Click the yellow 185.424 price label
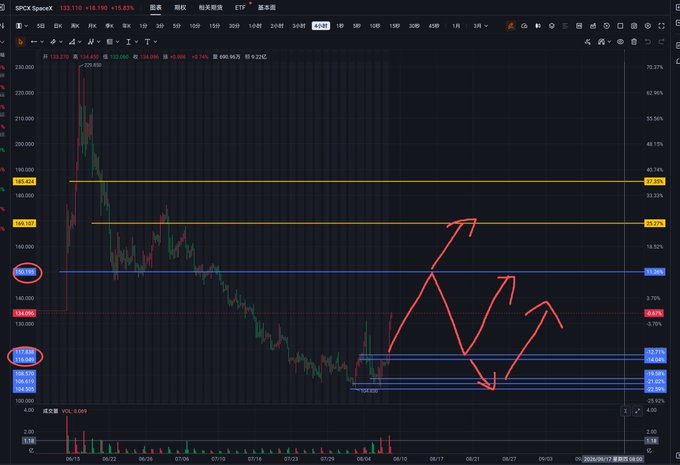 [24, 181]
